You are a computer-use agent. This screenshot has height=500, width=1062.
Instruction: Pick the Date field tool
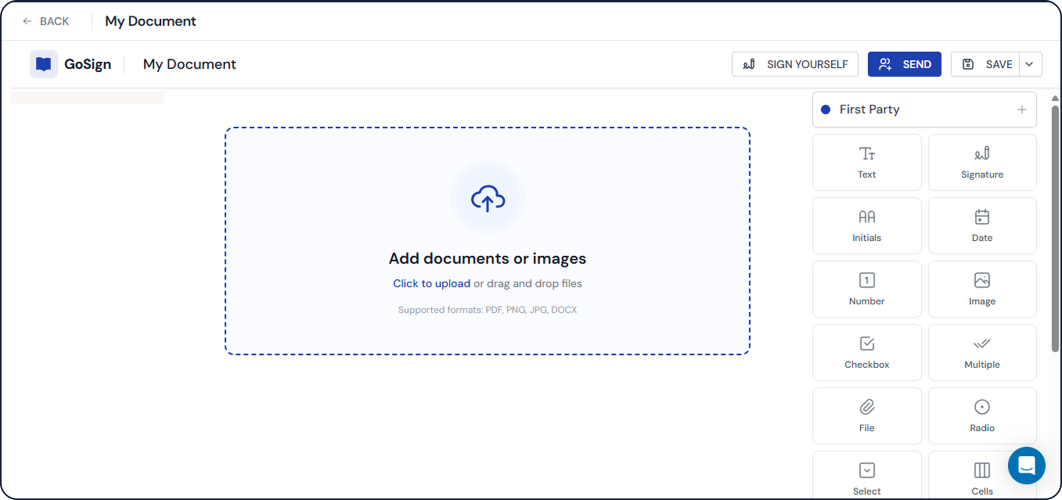pyautogui.click(x=982, y=226)
